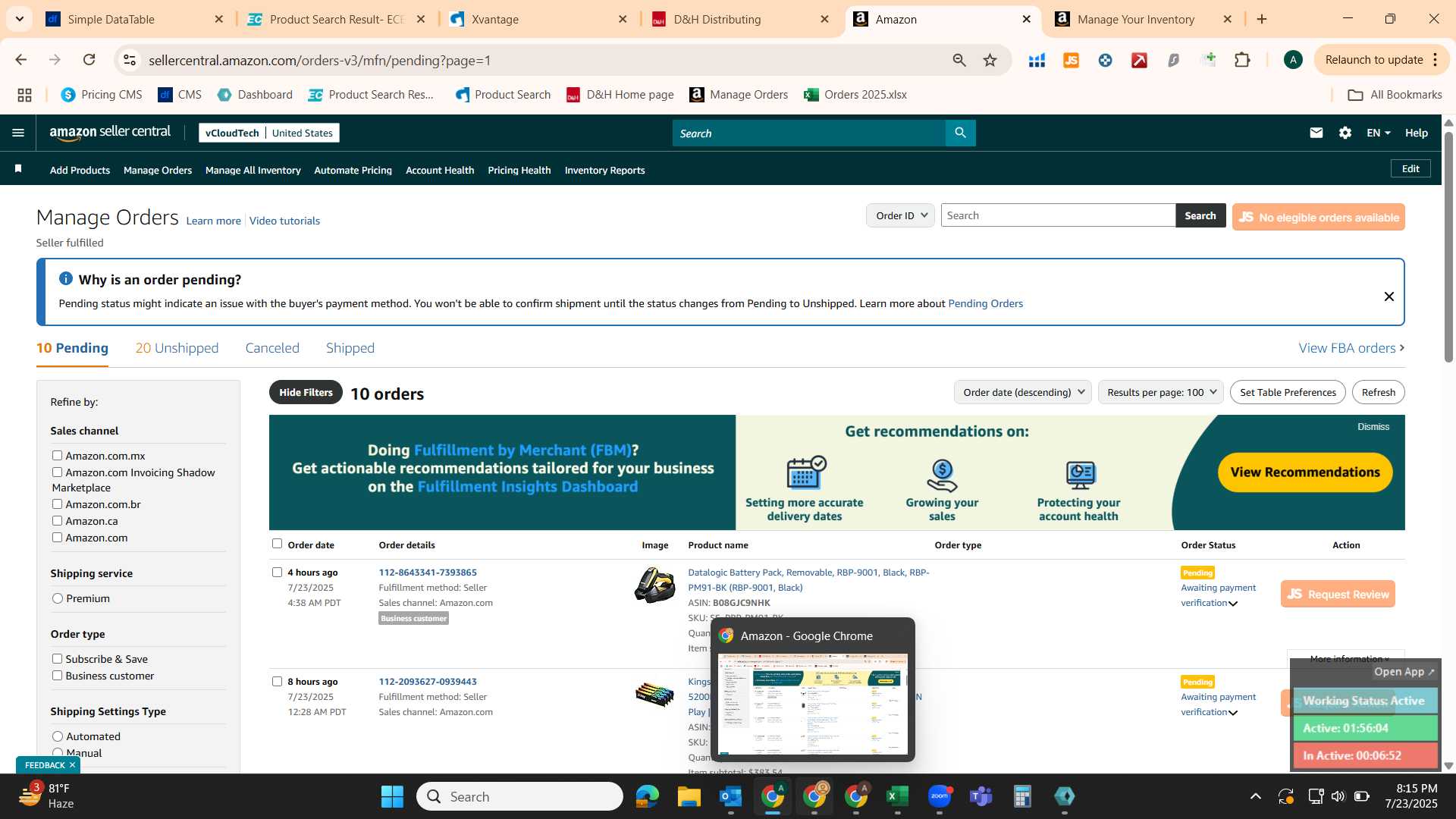Viewport: 1456px width, 819px height.
Task: Show hidden system tray icons chevron
Action: pyautogui.click(x=1256, y=796)
